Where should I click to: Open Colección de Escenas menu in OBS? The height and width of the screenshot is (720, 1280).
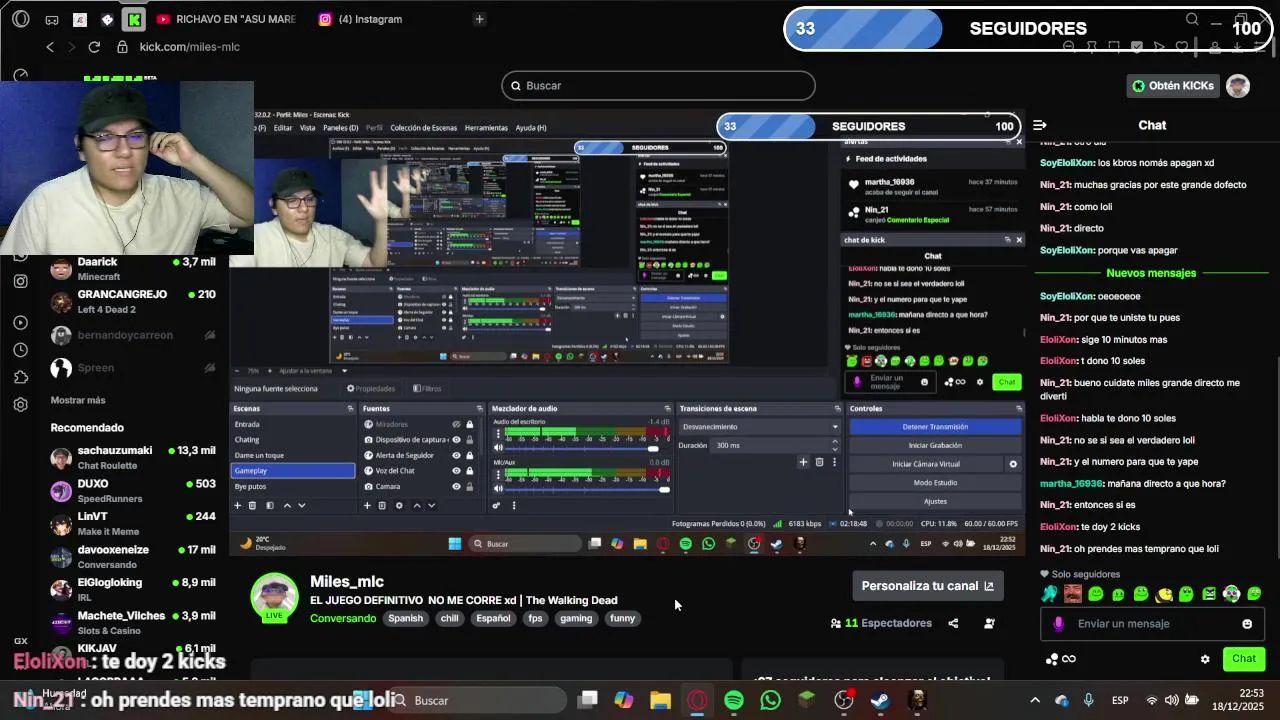pos(424,128)
